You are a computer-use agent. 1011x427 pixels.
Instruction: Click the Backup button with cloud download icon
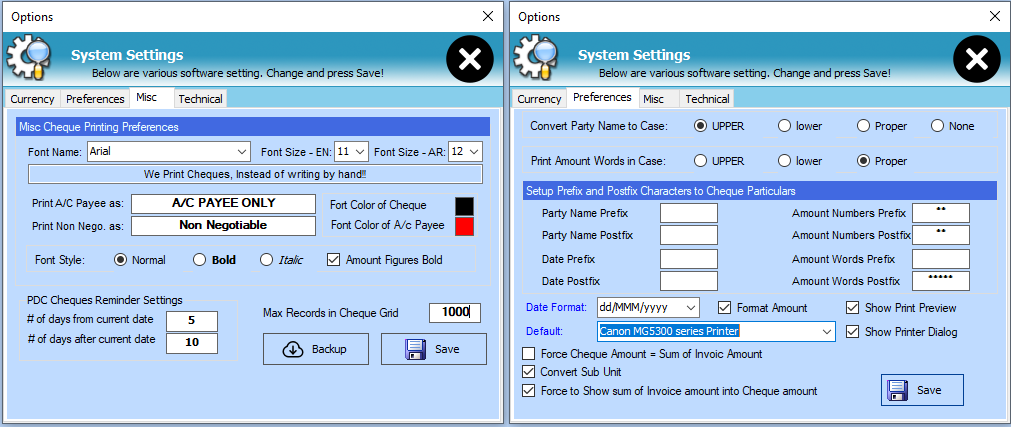[x=316, y=349]
